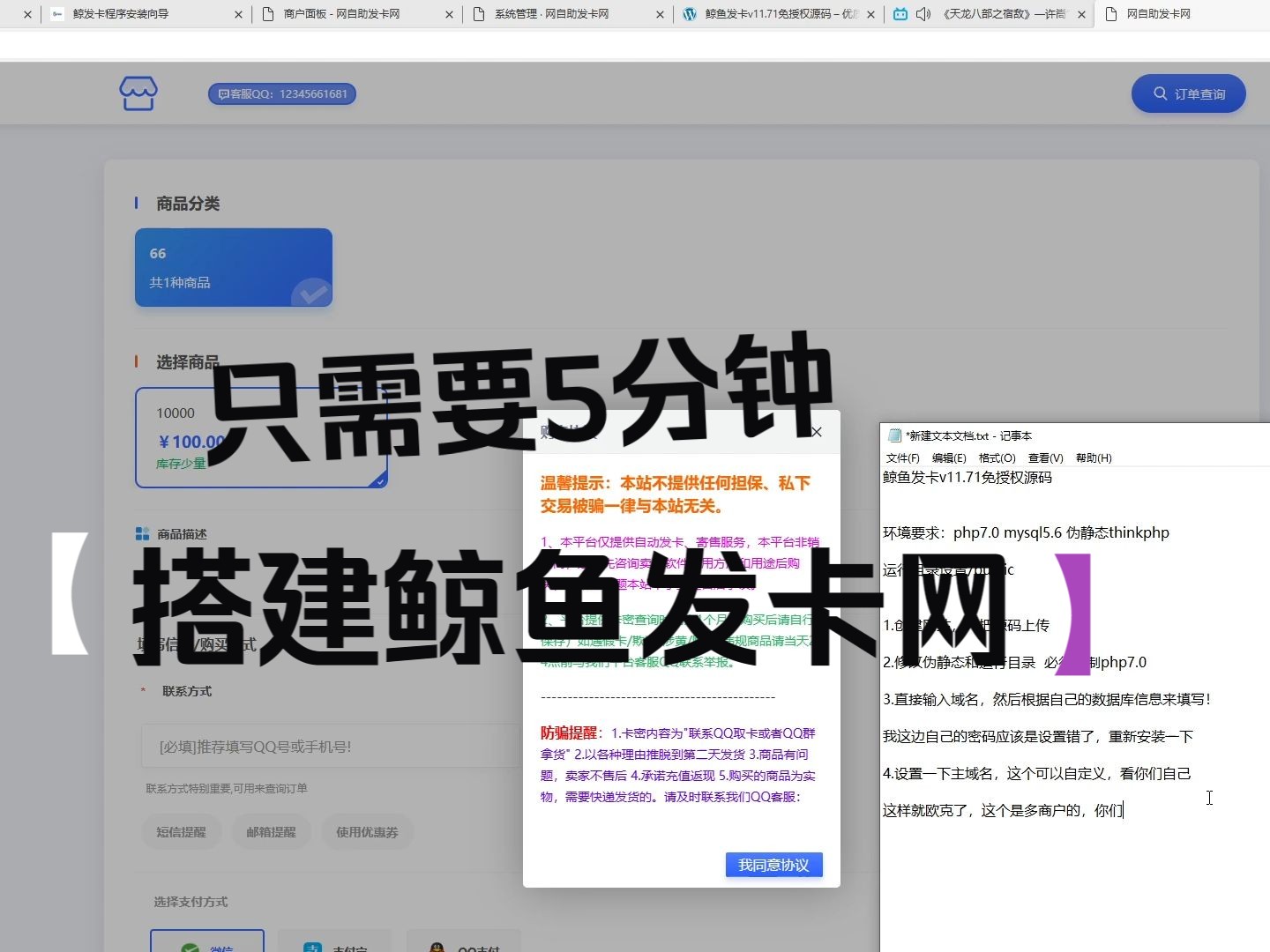Click the WeChat pay logo icon
The image size is (1270, 952).
coord(190,948)
